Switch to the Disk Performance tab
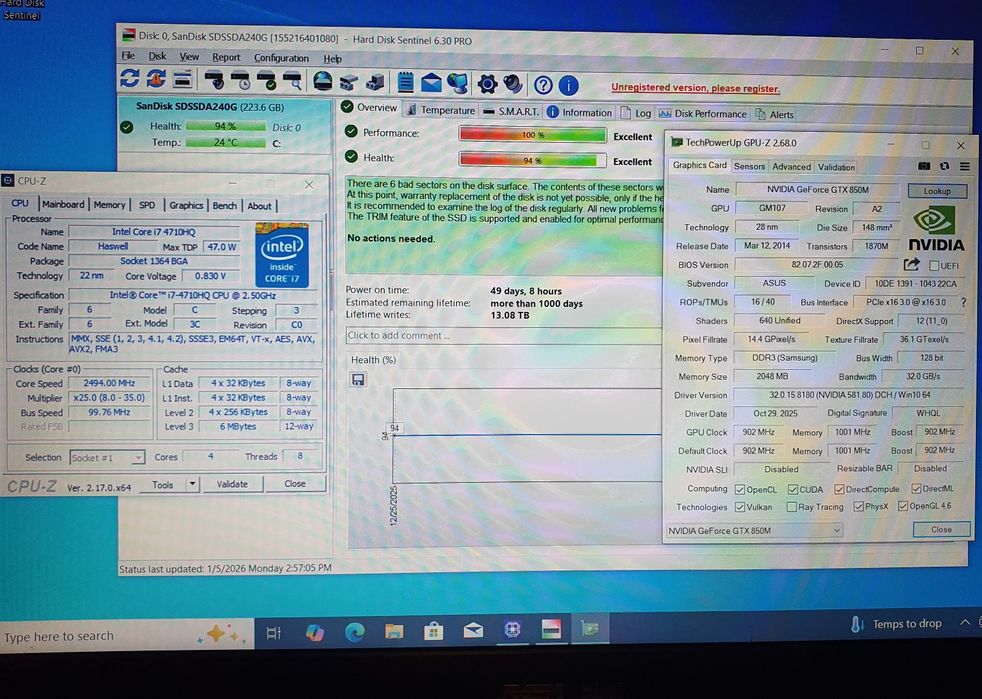 tap(702, 113)
